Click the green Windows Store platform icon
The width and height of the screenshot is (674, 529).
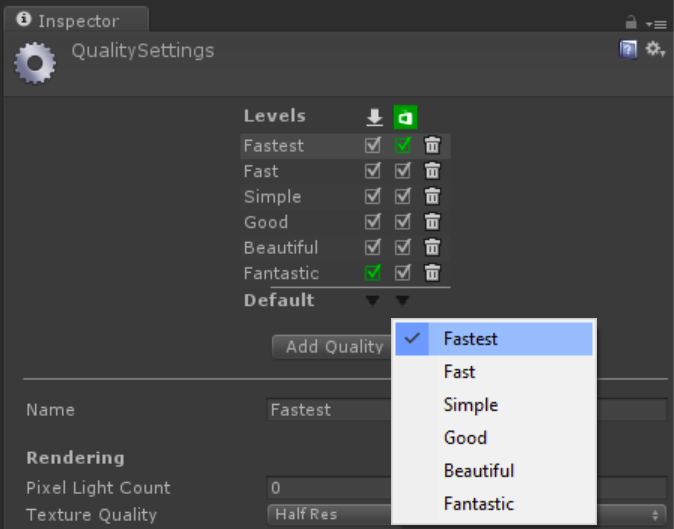pyautogui.click(x=405, y=117)
